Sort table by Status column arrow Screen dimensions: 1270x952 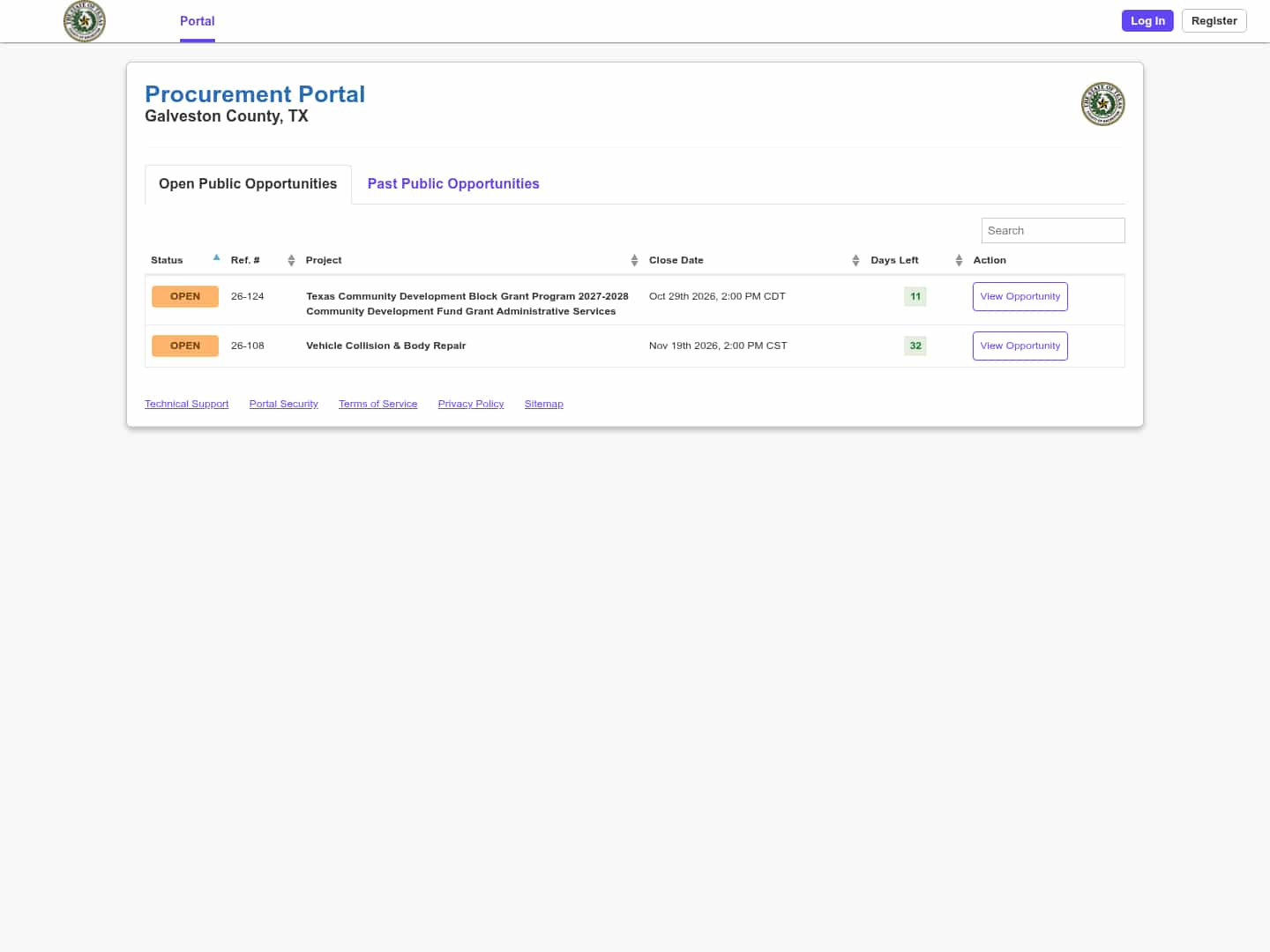(x=216, y=258)
